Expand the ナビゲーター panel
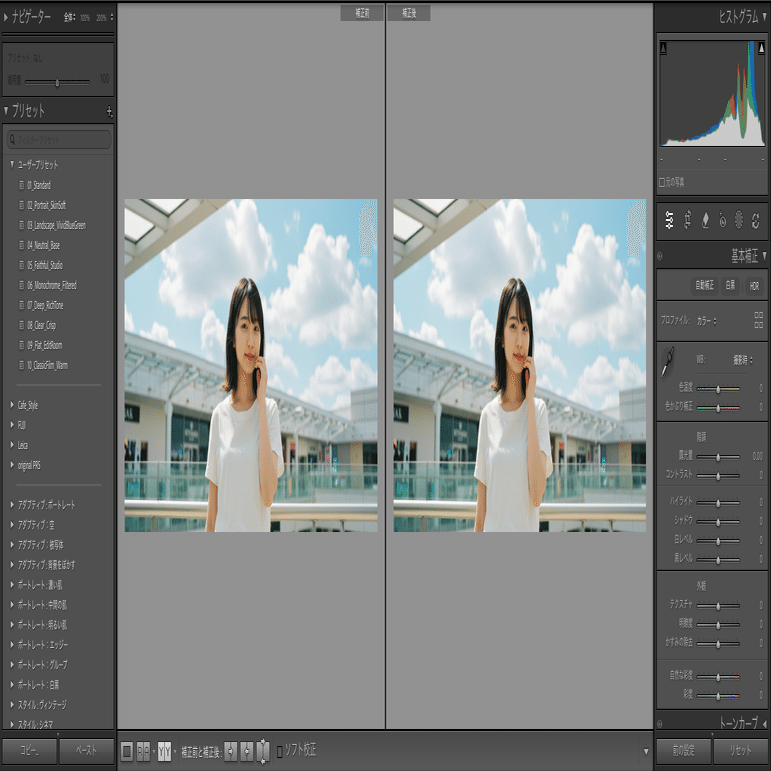The width and height of the screenshot is (771, 771). [5, 18]
